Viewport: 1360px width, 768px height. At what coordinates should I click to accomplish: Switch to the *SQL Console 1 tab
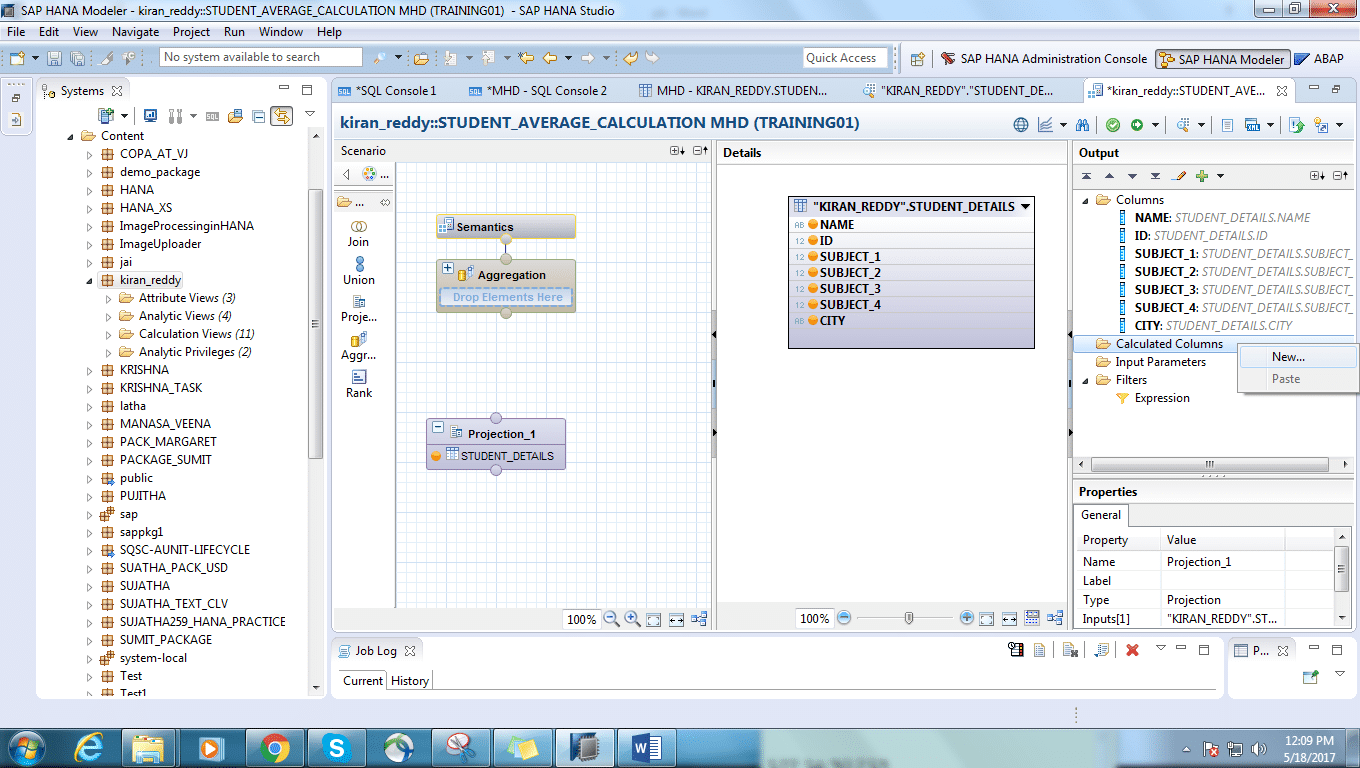click(x=397, y=90)
